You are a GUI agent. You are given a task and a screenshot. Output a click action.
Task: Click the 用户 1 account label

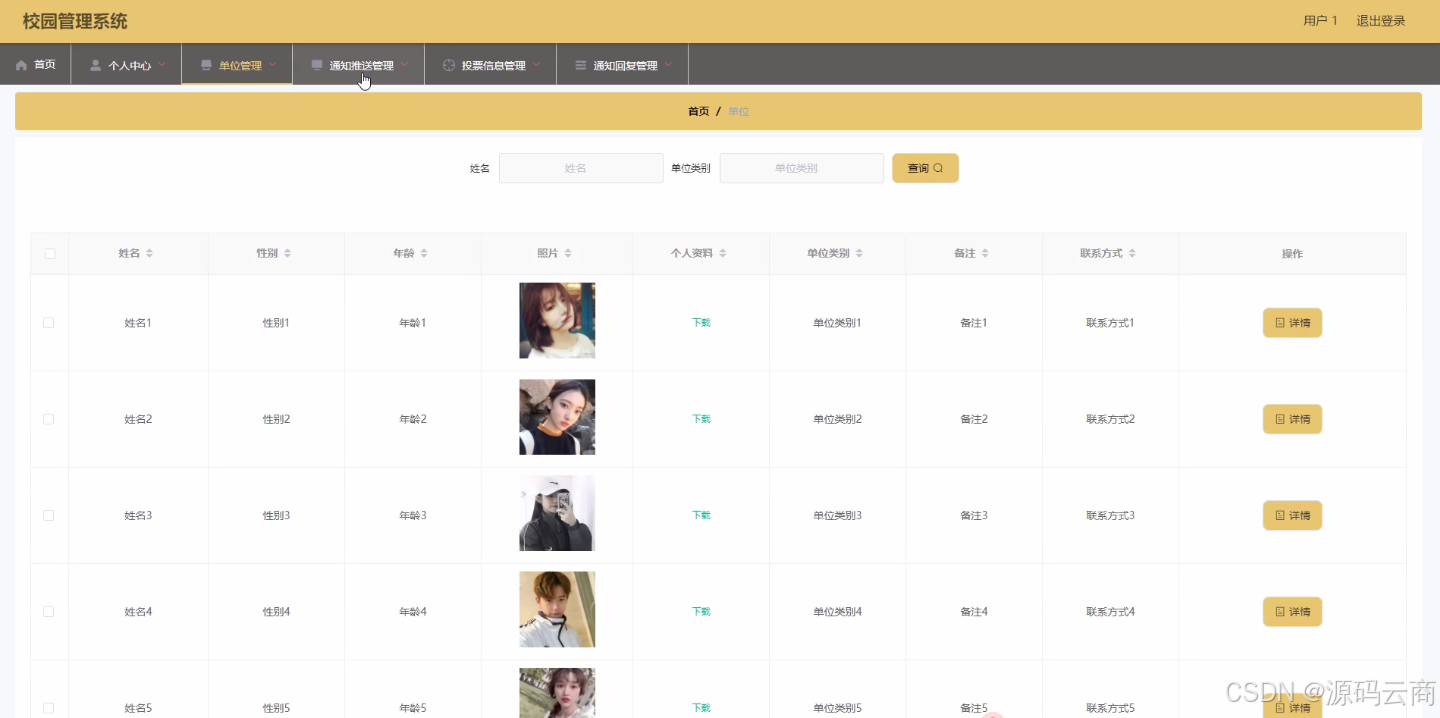tap(1320, 21)
